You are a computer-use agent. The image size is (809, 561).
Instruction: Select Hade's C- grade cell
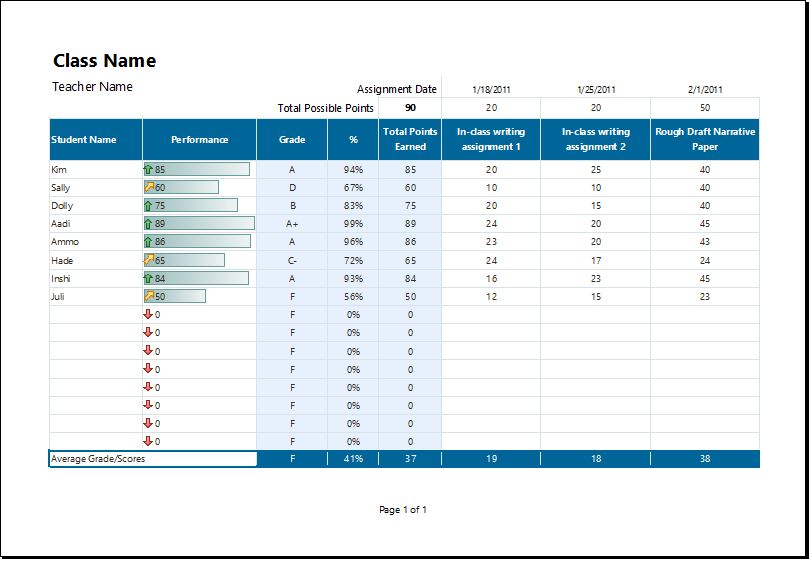pos(292,260)
